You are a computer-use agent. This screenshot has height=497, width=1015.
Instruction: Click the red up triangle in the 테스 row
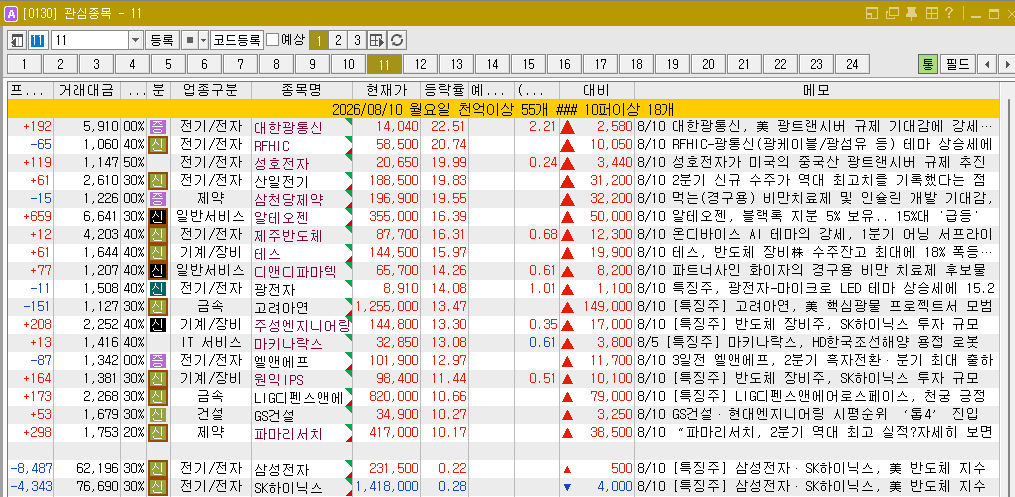tap(568, 253)
